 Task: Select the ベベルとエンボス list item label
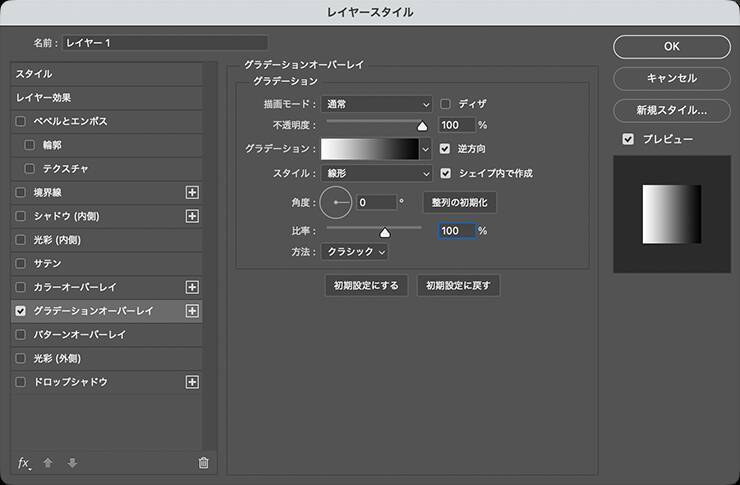pos(70,121)
